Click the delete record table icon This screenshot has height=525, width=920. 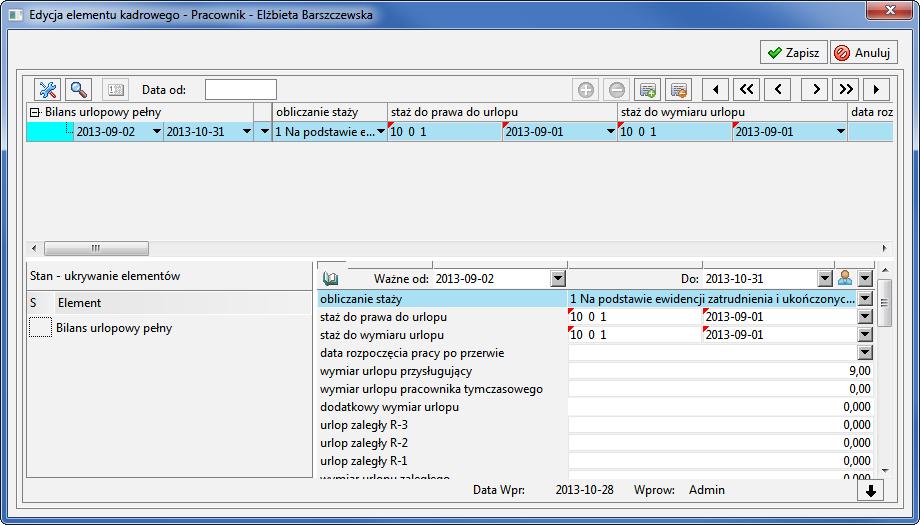pyautogui.click(x=679, y=90)
